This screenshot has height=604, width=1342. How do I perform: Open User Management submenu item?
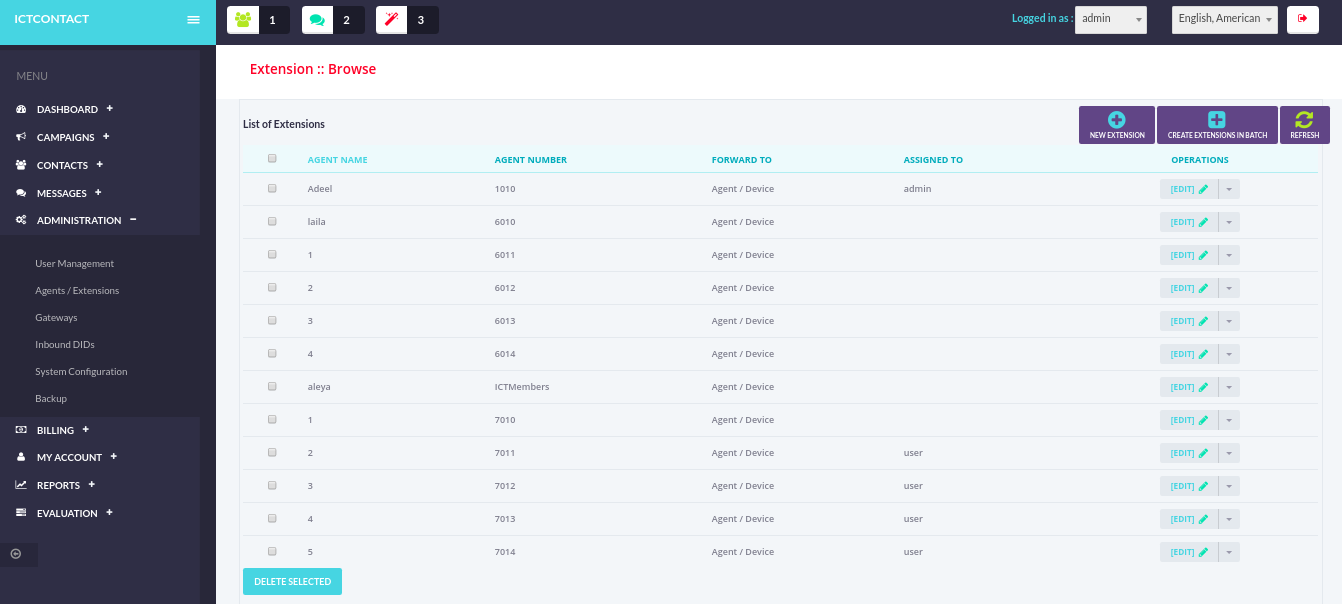75,264
